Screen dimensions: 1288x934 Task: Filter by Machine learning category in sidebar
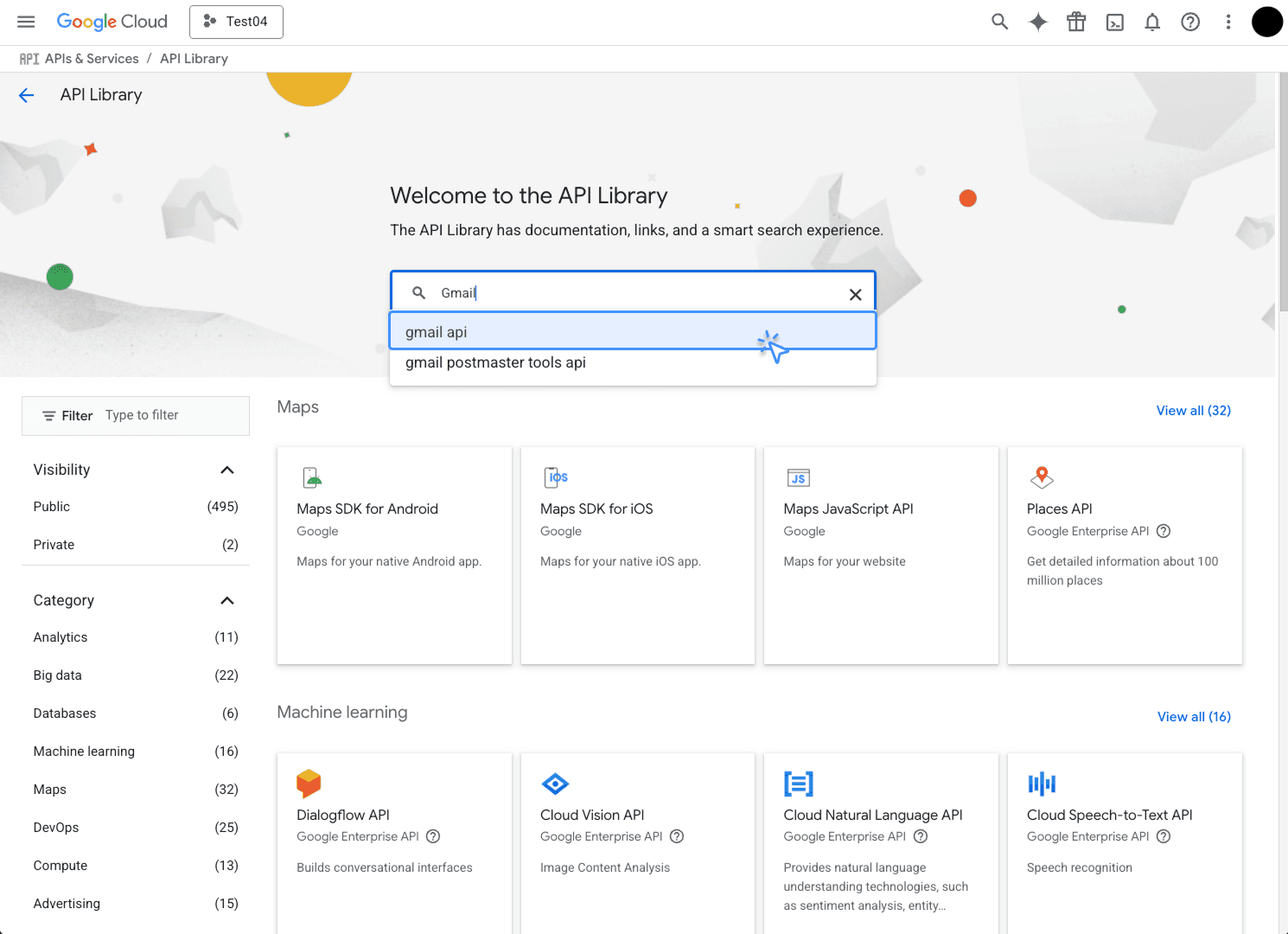[x=136, y=752]
